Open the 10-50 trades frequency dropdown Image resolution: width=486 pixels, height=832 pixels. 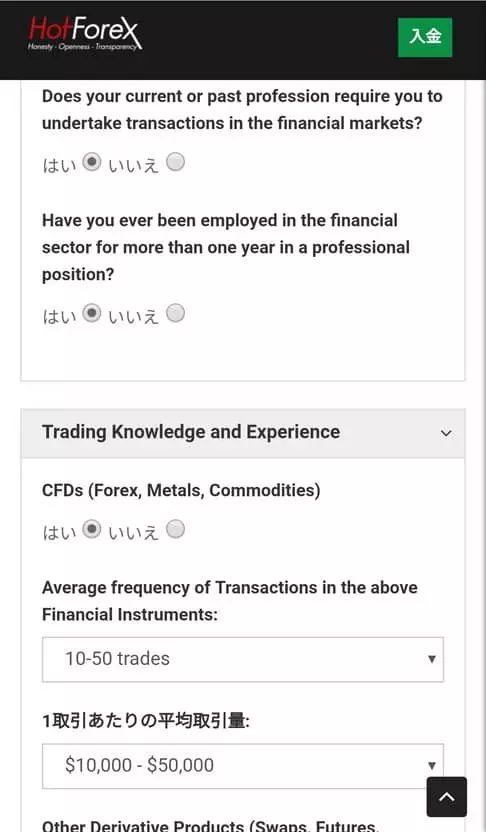[243, 660]
